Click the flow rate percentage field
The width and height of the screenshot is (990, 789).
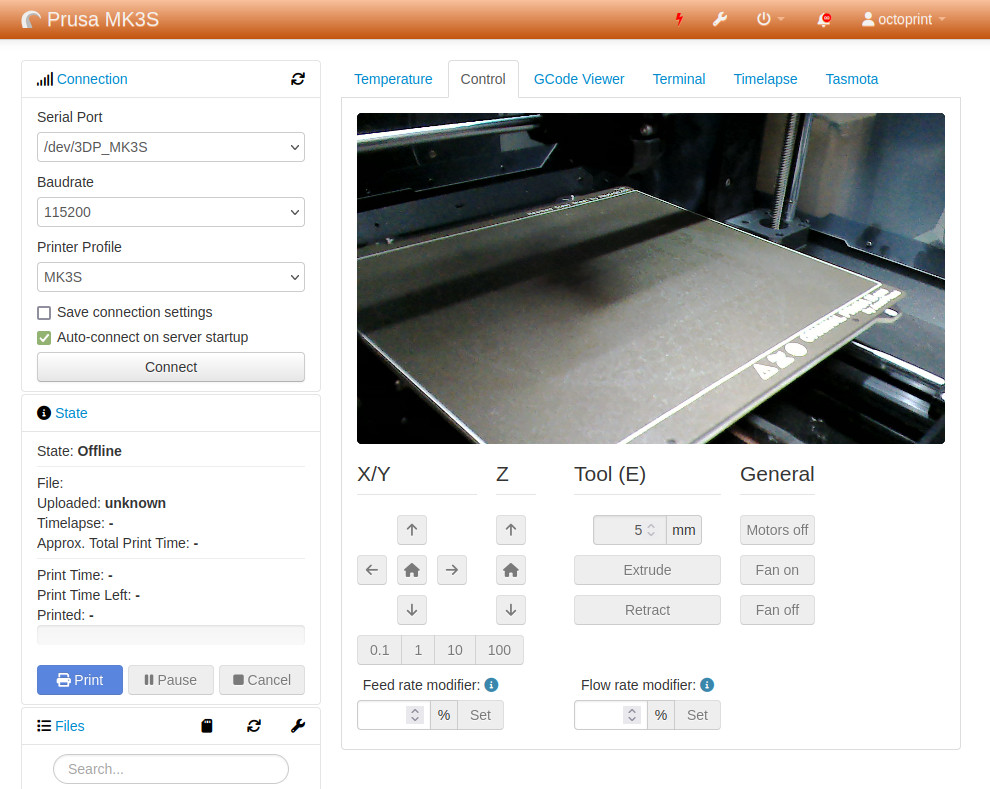coord(611,715)
